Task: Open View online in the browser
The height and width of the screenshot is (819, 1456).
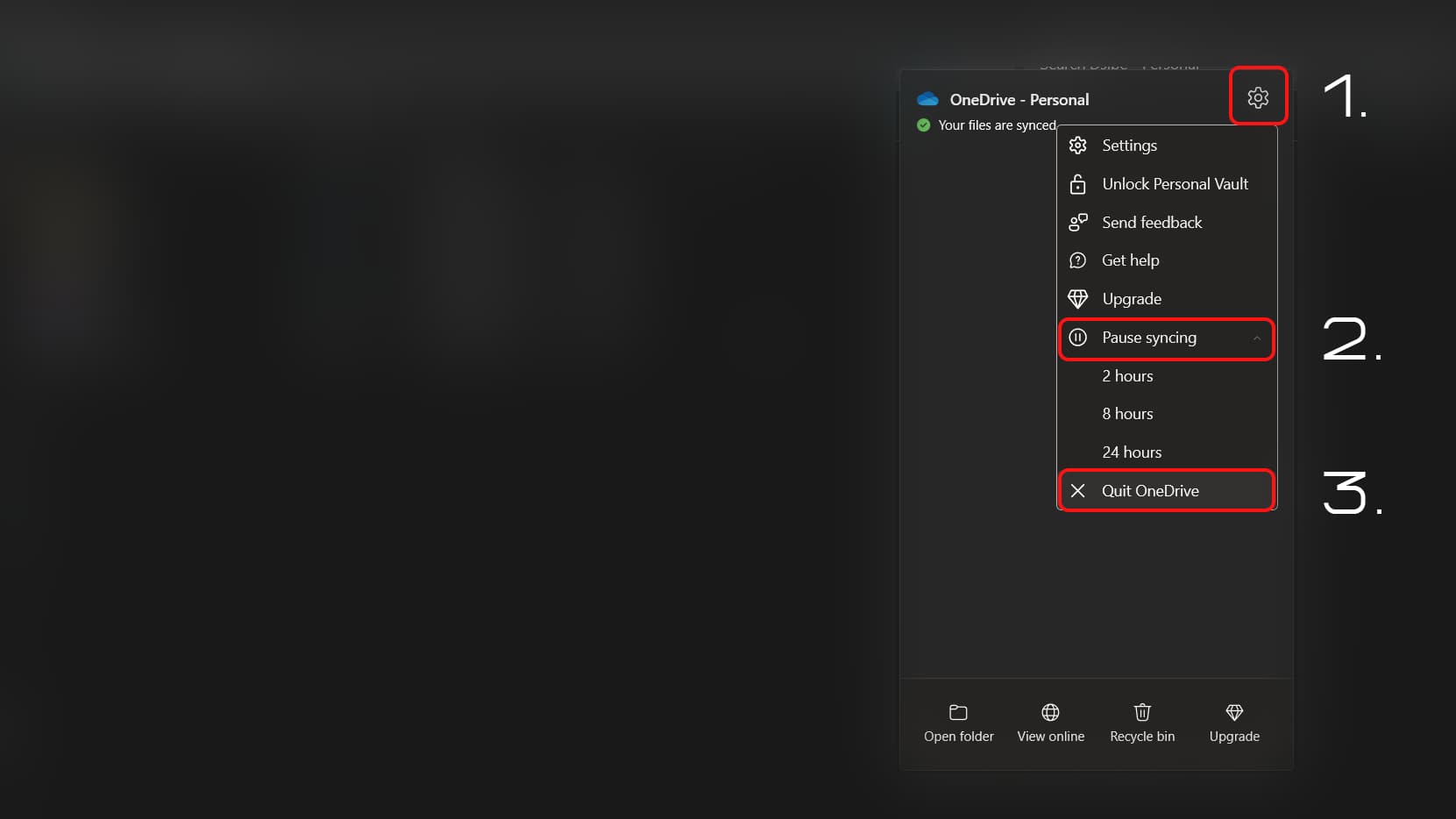Action: [1050, 723]
